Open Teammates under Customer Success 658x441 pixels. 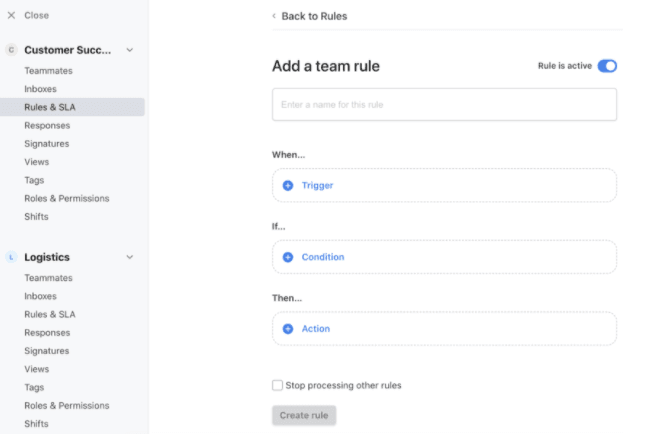[x=48, y=71]
